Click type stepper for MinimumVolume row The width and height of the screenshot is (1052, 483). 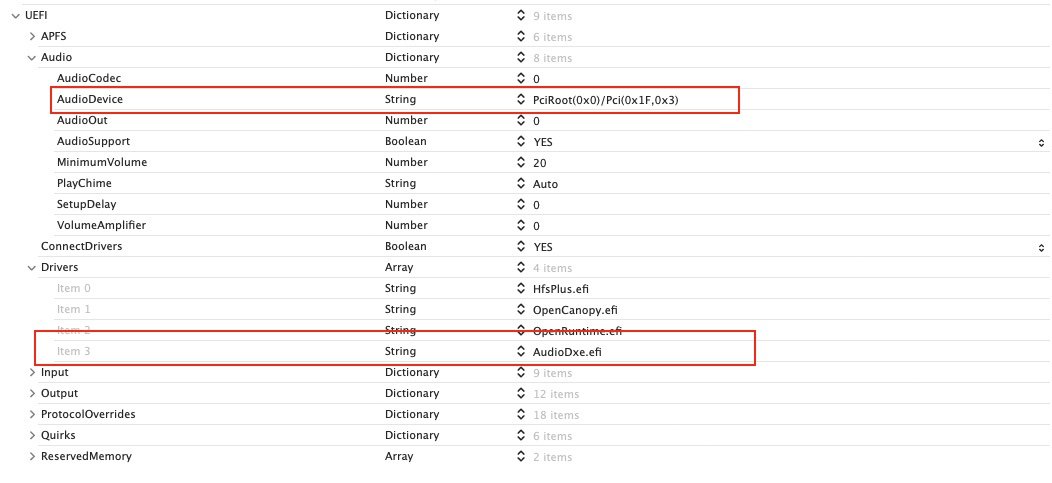(521, 163)
